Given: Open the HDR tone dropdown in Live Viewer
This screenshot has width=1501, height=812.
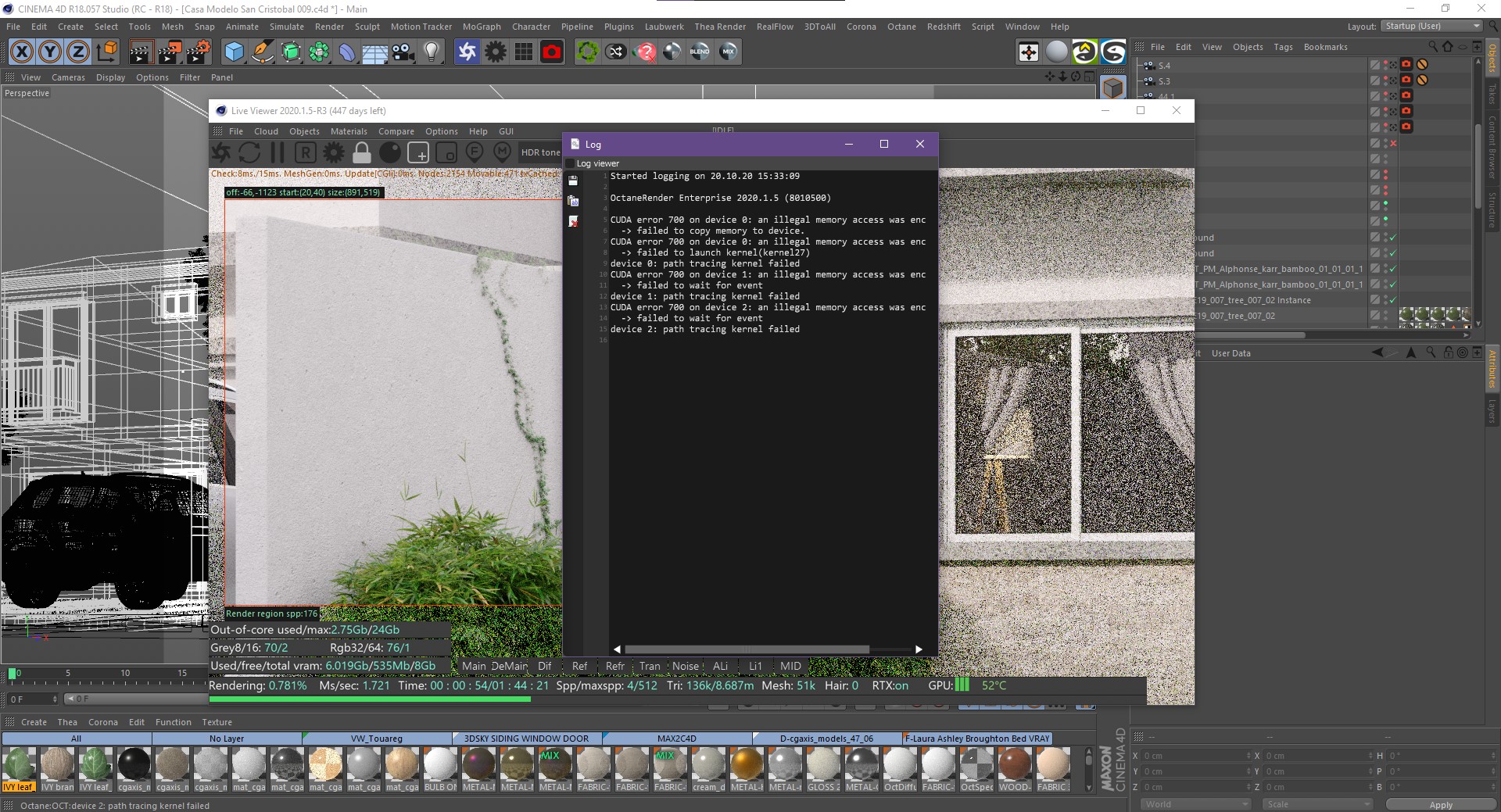Looking at the screenshot, I should (541, 152).
